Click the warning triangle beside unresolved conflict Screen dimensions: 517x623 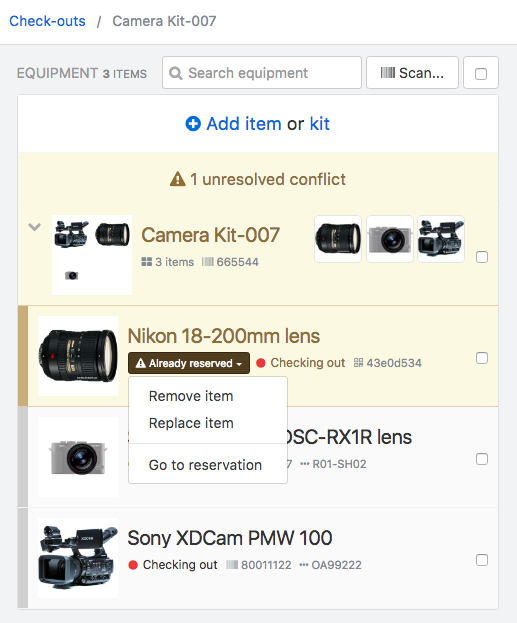(x=178, y=179)
